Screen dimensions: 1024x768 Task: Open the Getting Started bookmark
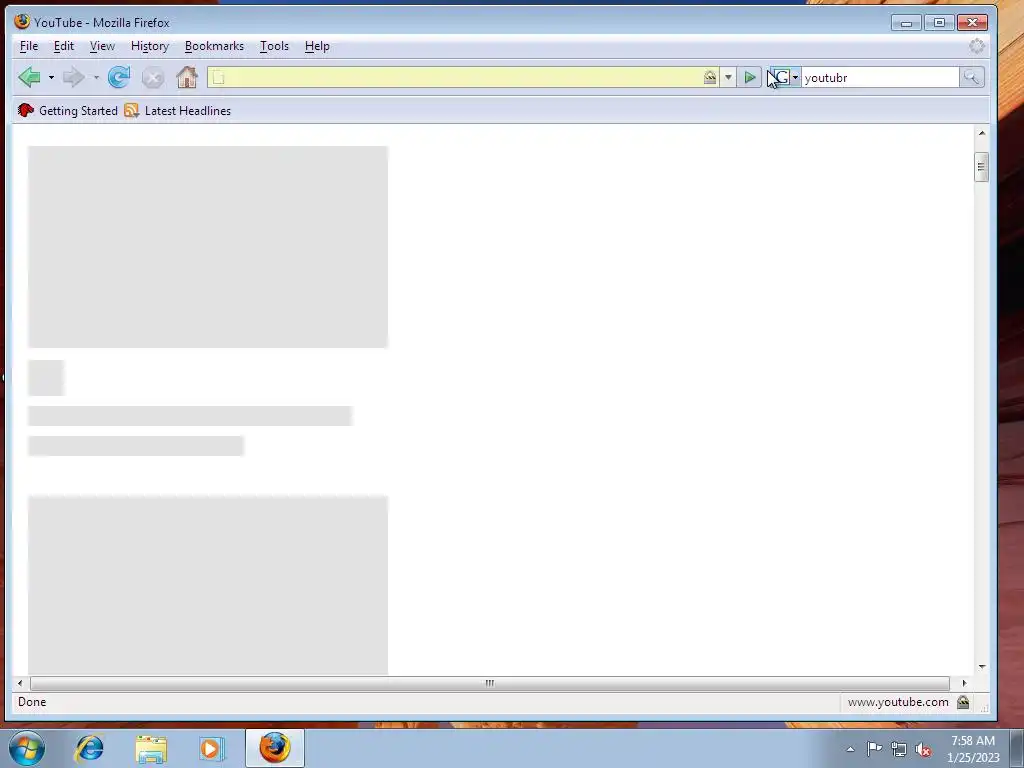(68, 110)
